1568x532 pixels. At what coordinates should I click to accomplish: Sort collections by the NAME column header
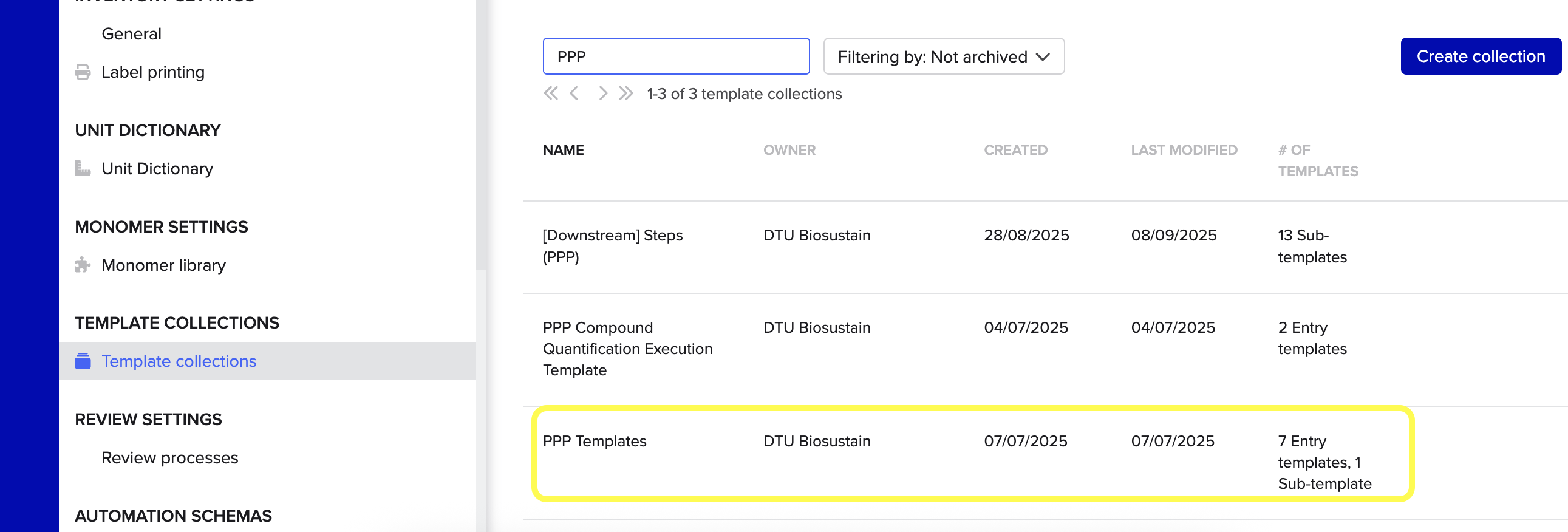(x=563, y=150)
